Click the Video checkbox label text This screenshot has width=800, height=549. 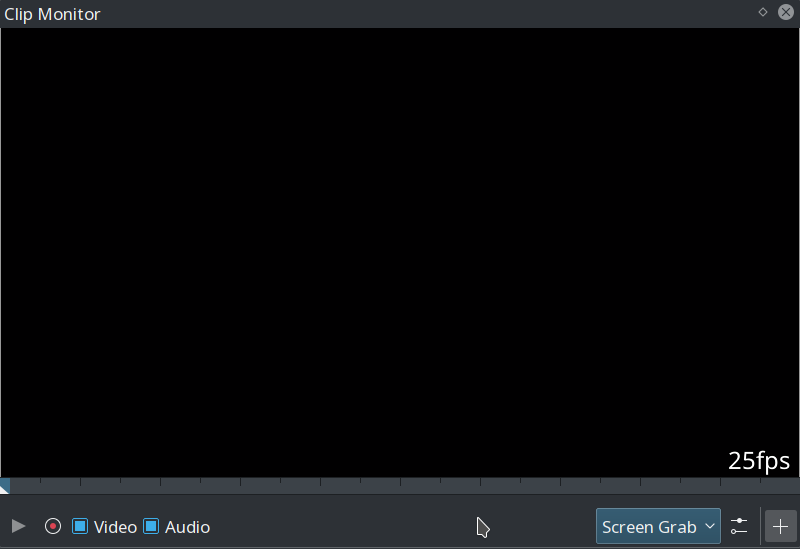coord(115,527)
